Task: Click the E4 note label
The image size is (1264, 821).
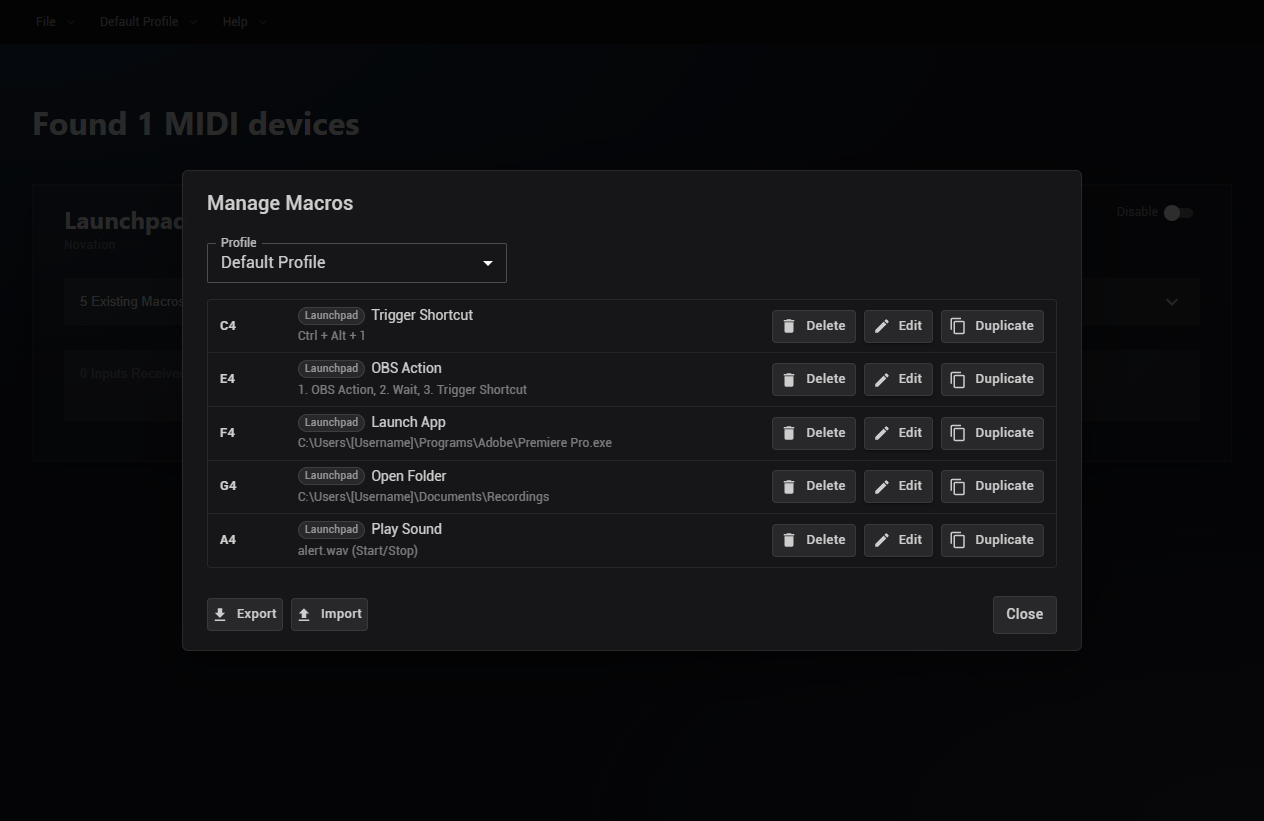Action: 228,379
